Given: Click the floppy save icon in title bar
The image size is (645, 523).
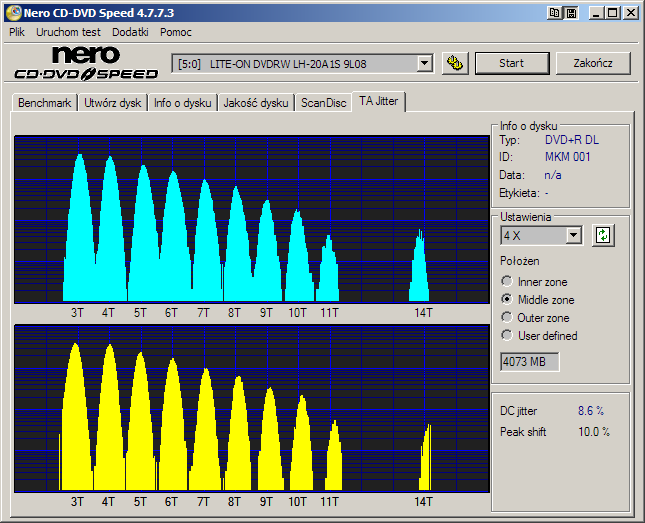Looking at the screenshot, I should (x=571, y=13).
